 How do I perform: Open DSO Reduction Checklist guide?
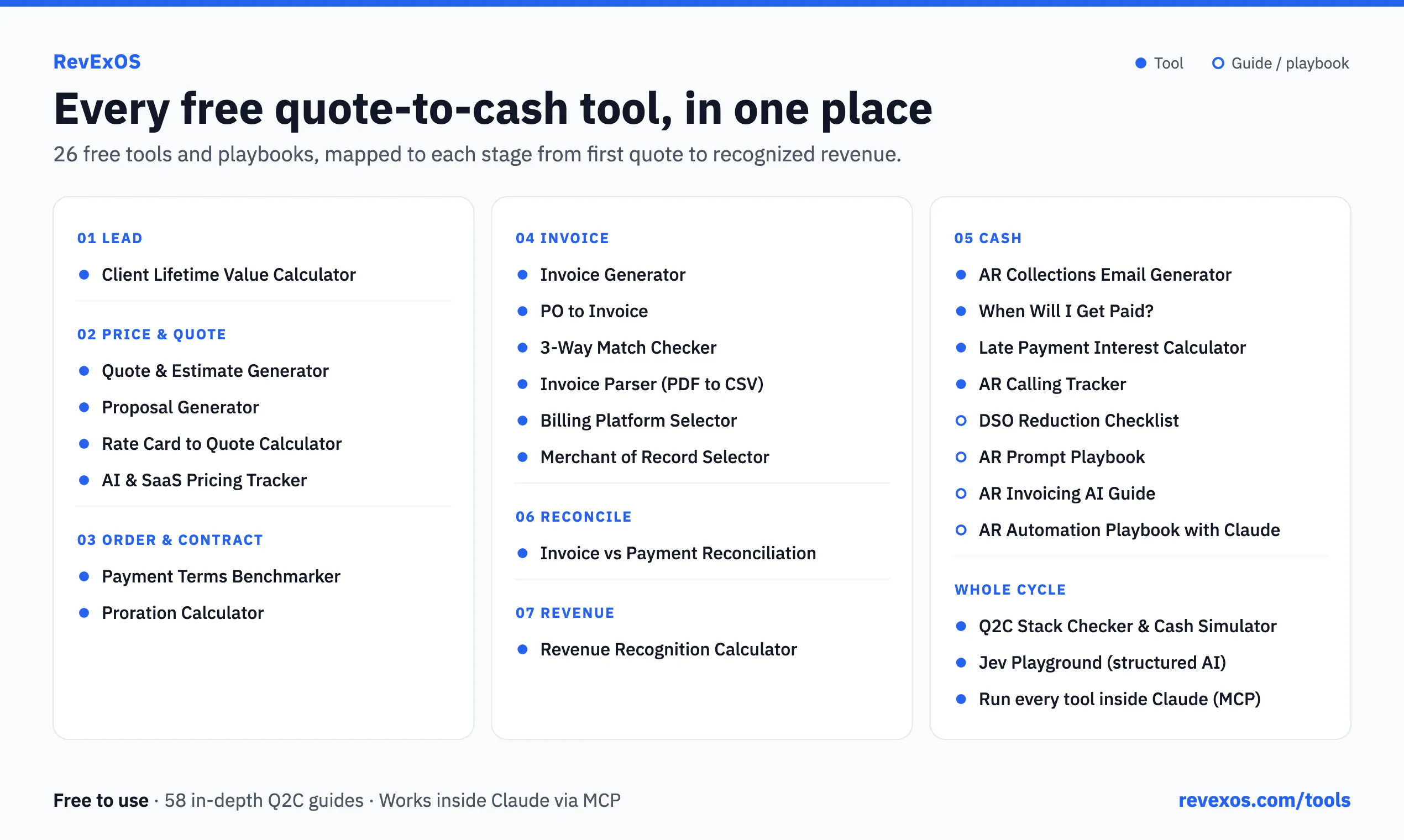[1078, 421]
